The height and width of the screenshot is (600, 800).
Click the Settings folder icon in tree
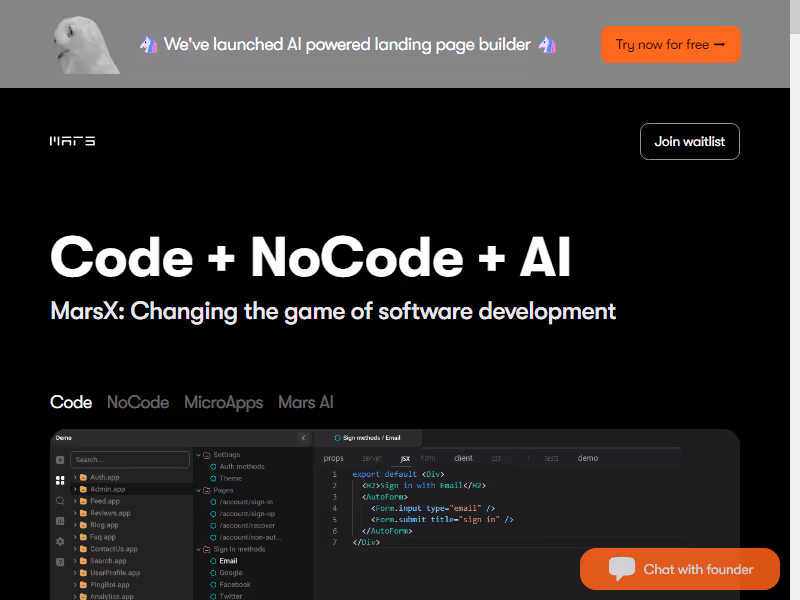tap(207, 455)
